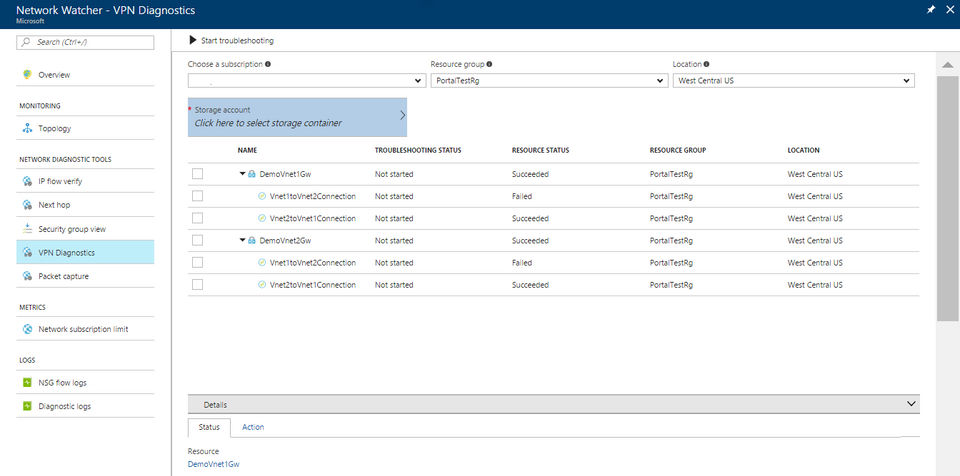960x476 pixels.
Task: Open Storage account container selector
Action: coord(297,117)
